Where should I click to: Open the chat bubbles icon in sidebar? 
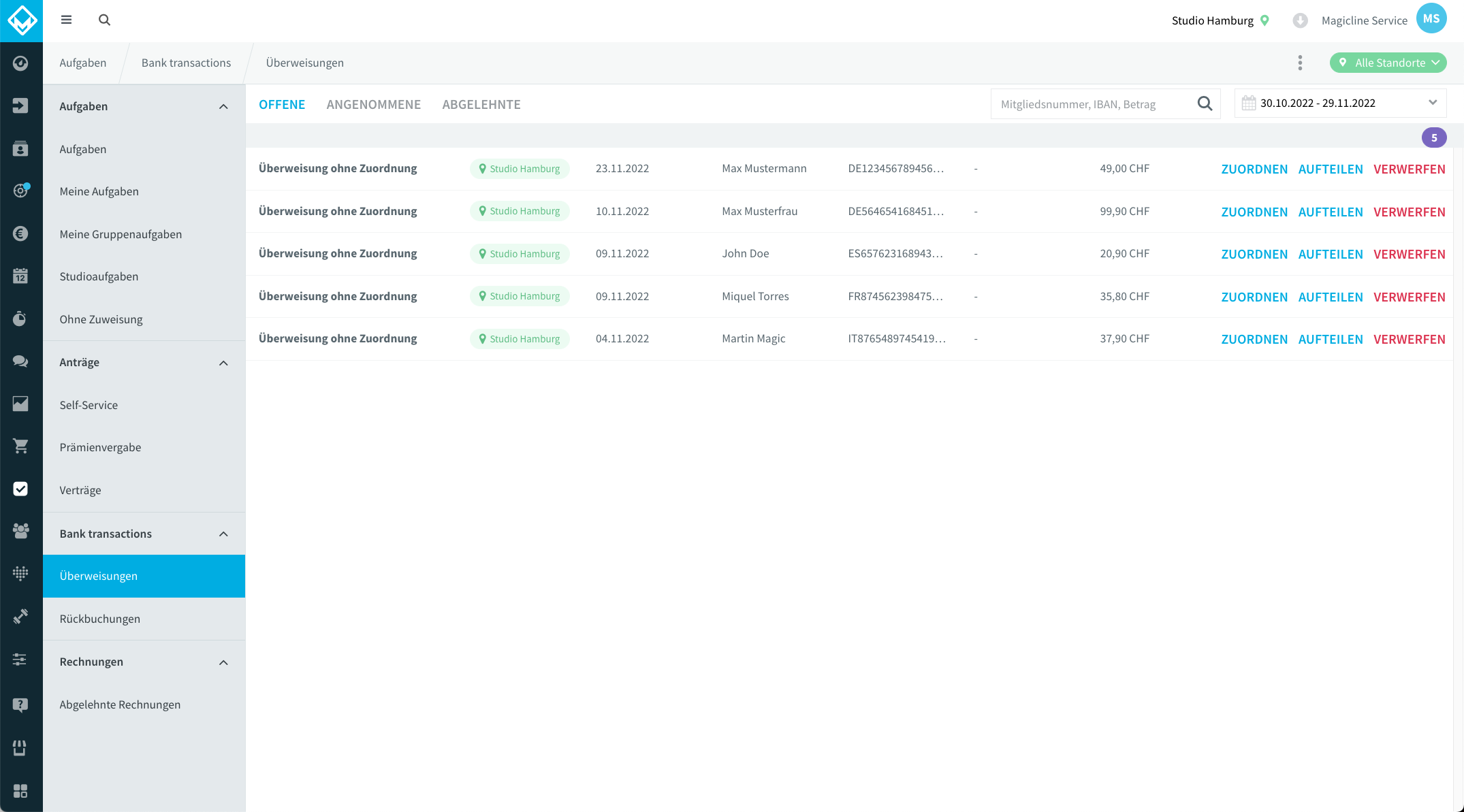20,361
